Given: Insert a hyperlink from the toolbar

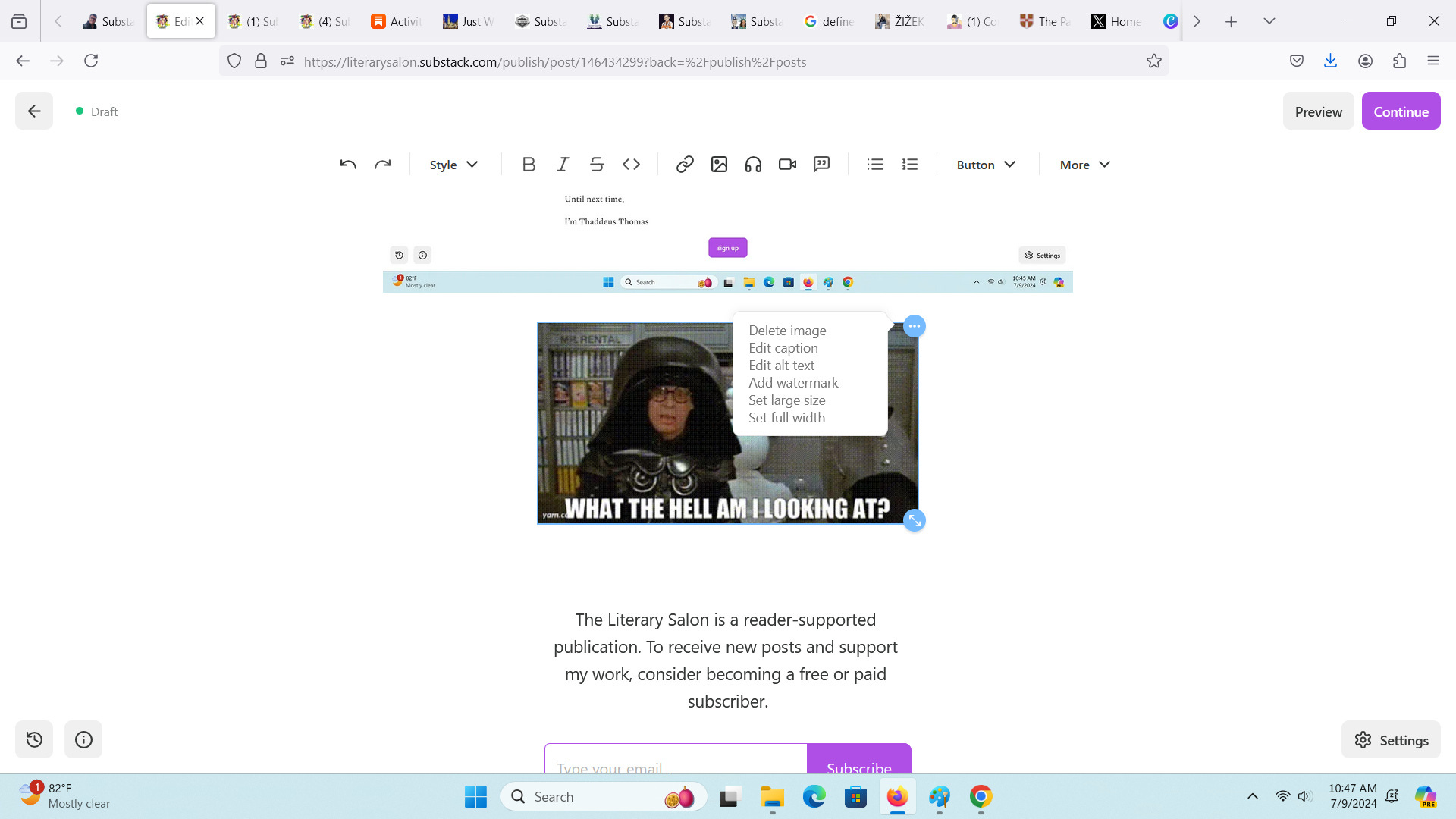Looking at the screenshot, I should (685, 165).
